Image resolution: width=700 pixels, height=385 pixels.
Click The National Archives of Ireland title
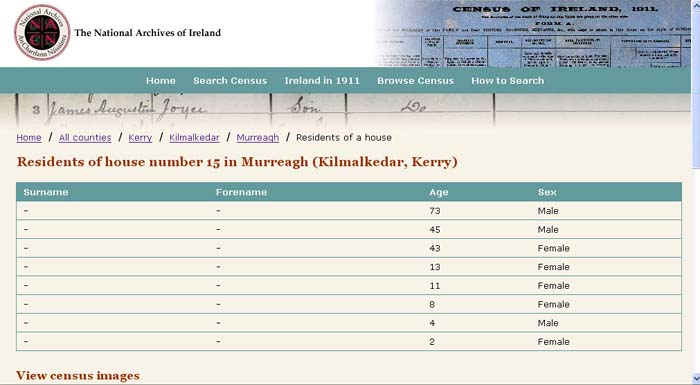coord(147,33)
